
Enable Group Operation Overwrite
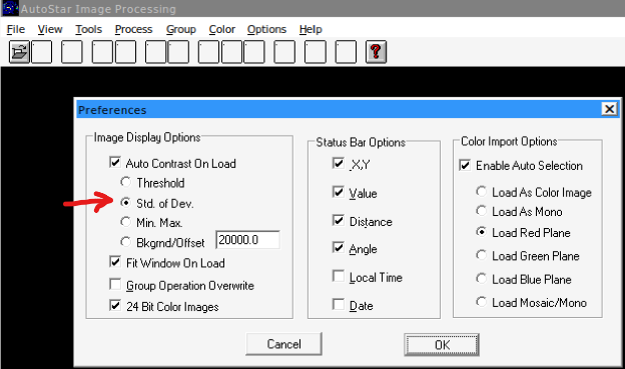pos(115,285)
